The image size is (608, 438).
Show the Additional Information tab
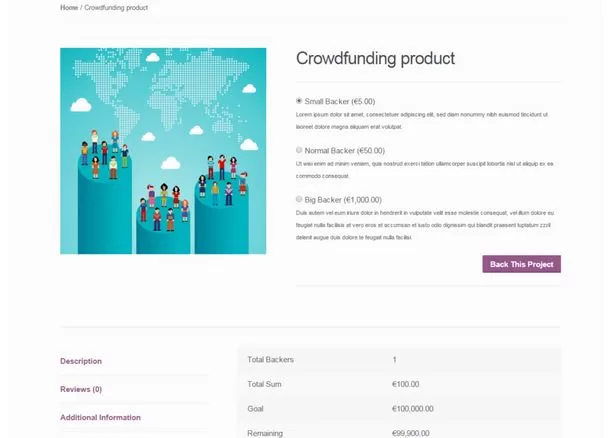(x=100, y=417)
